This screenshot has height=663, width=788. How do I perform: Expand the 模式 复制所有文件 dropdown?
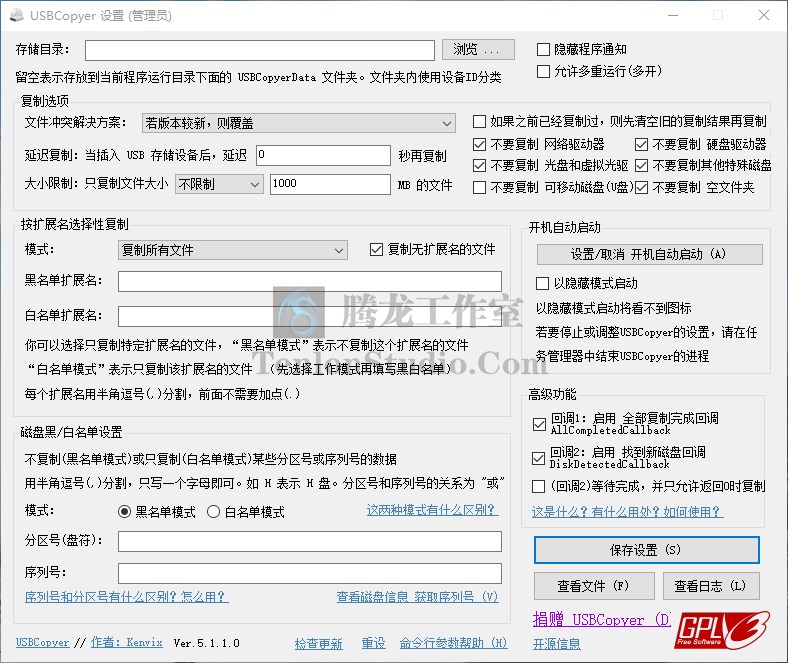233,250
